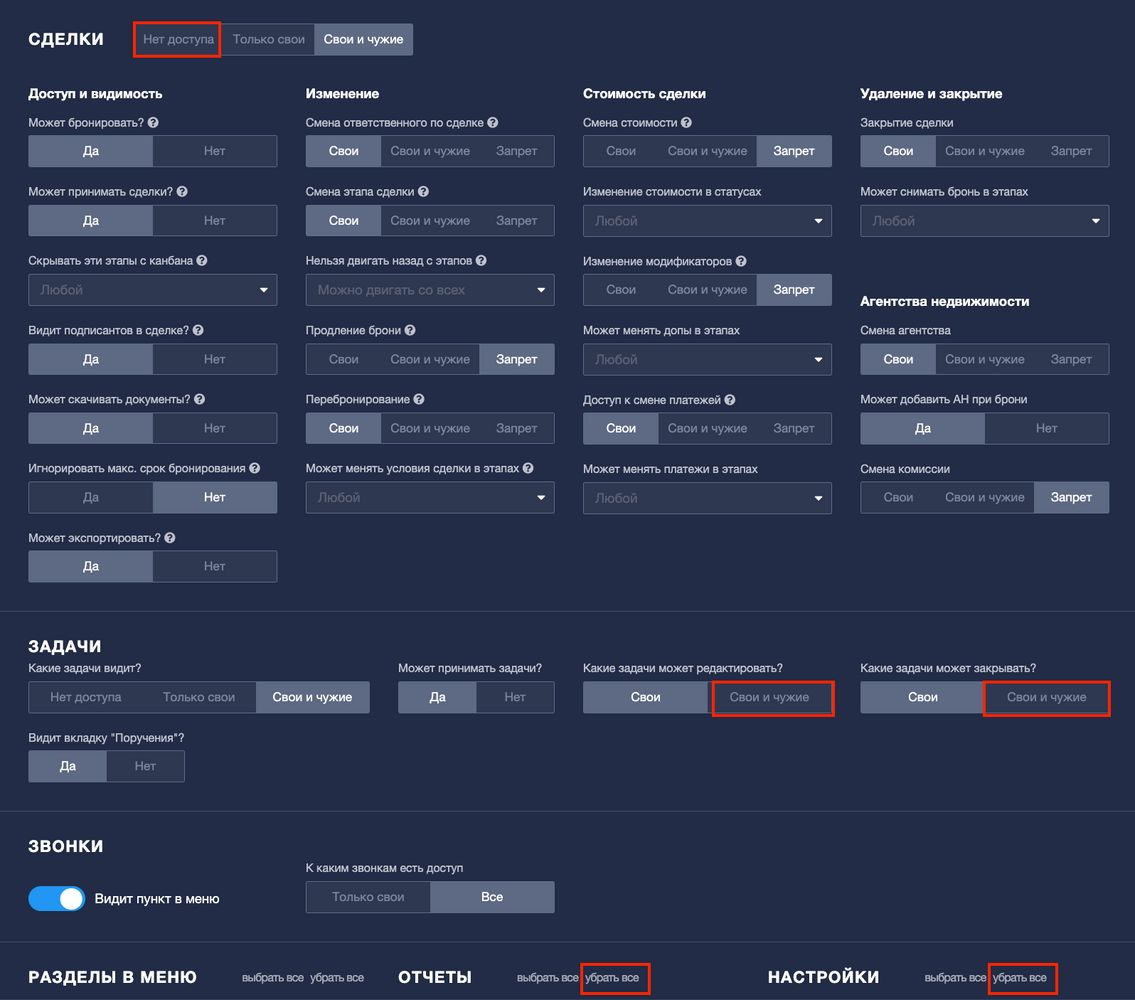Click 'убрать все' next to Отчеты
Screen dimensions: 1135x1000
click(612, 978)
